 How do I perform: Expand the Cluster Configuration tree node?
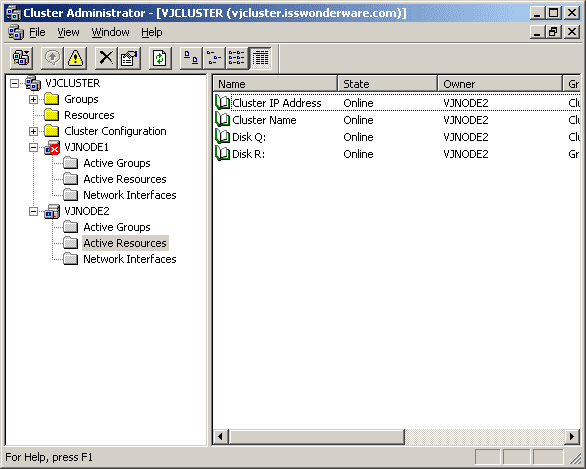[33, 132]
